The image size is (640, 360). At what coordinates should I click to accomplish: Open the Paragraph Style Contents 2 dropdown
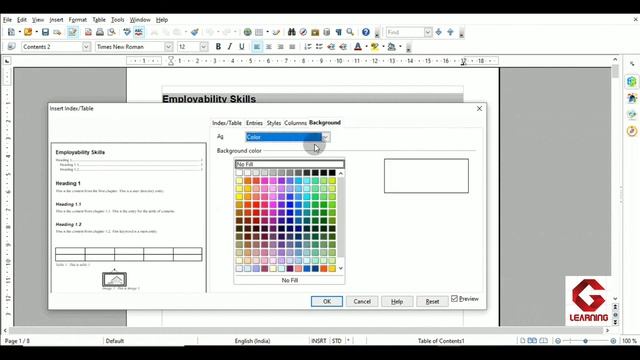86,47
